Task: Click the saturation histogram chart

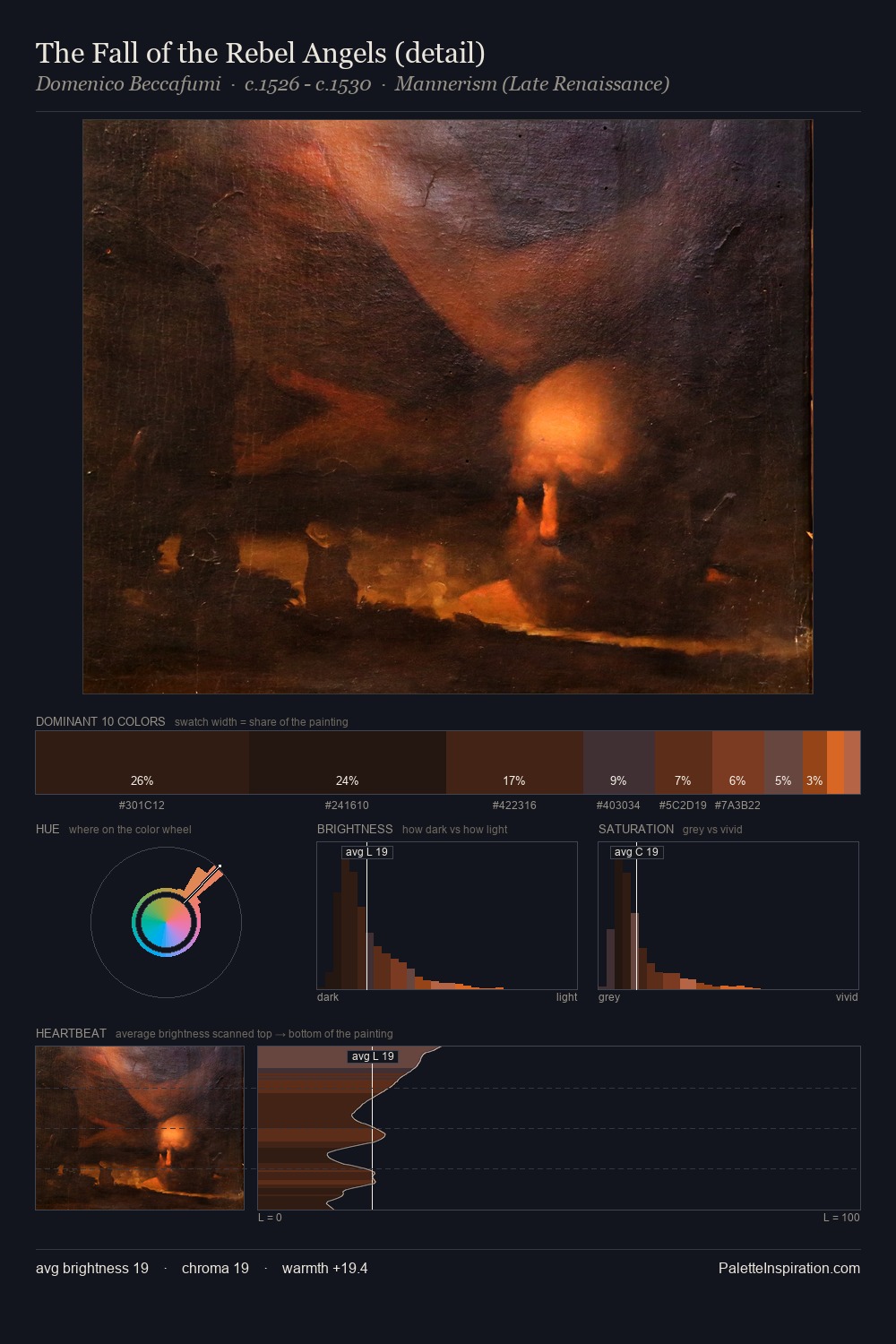Action: click(728, 916)
